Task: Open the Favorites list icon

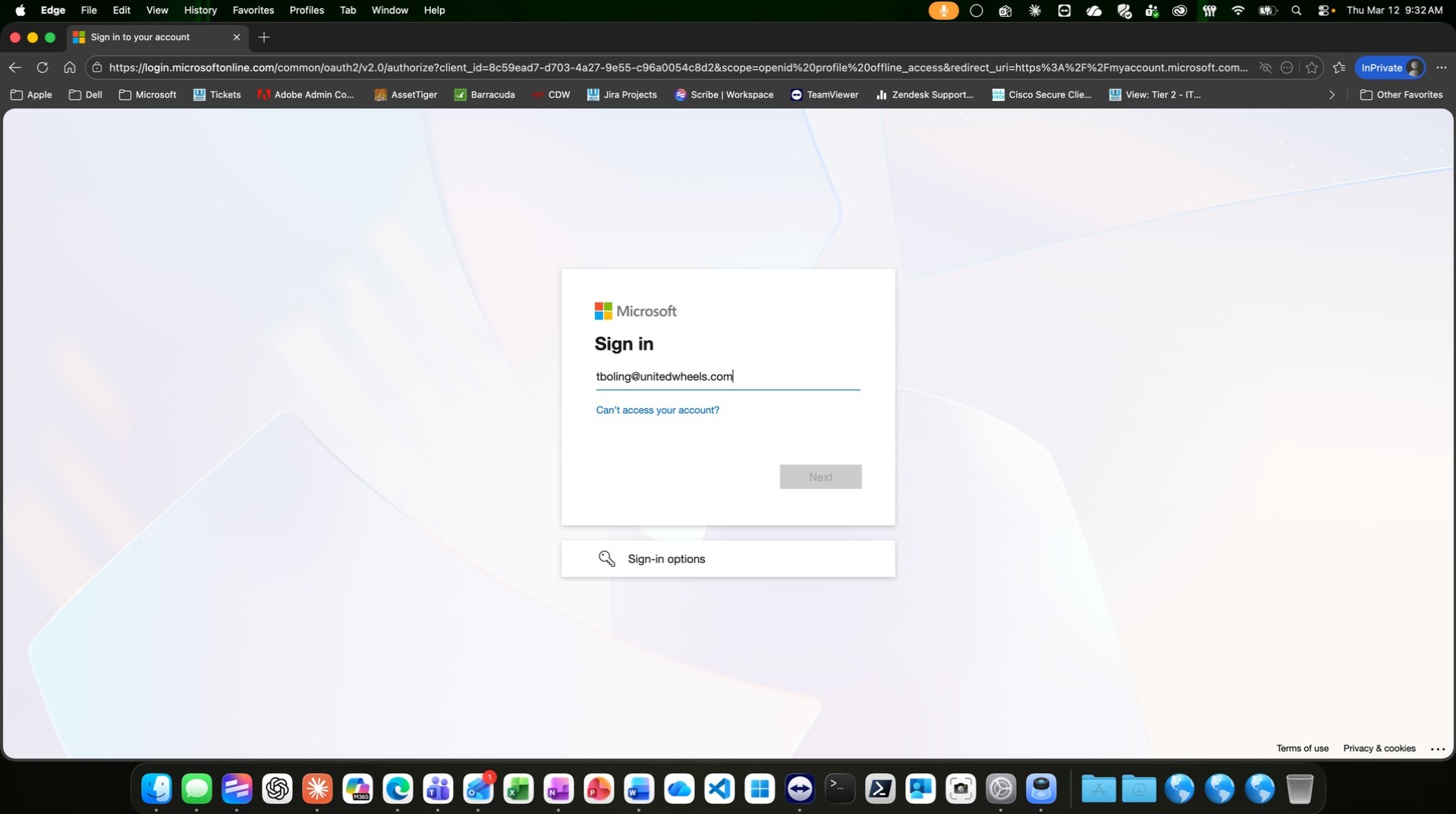Action: tap(1339, 68)
